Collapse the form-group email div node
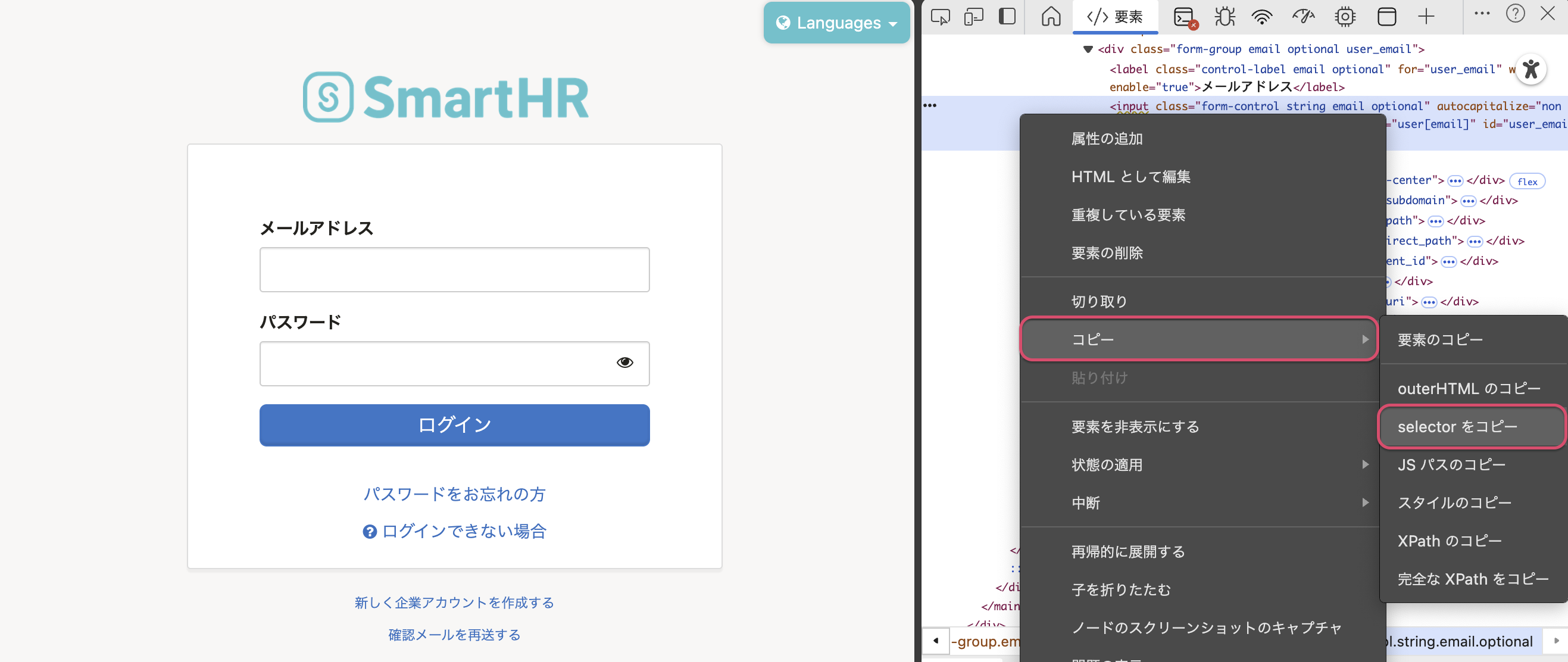This screenshot has height=662, width=1568. (1088, 49)
